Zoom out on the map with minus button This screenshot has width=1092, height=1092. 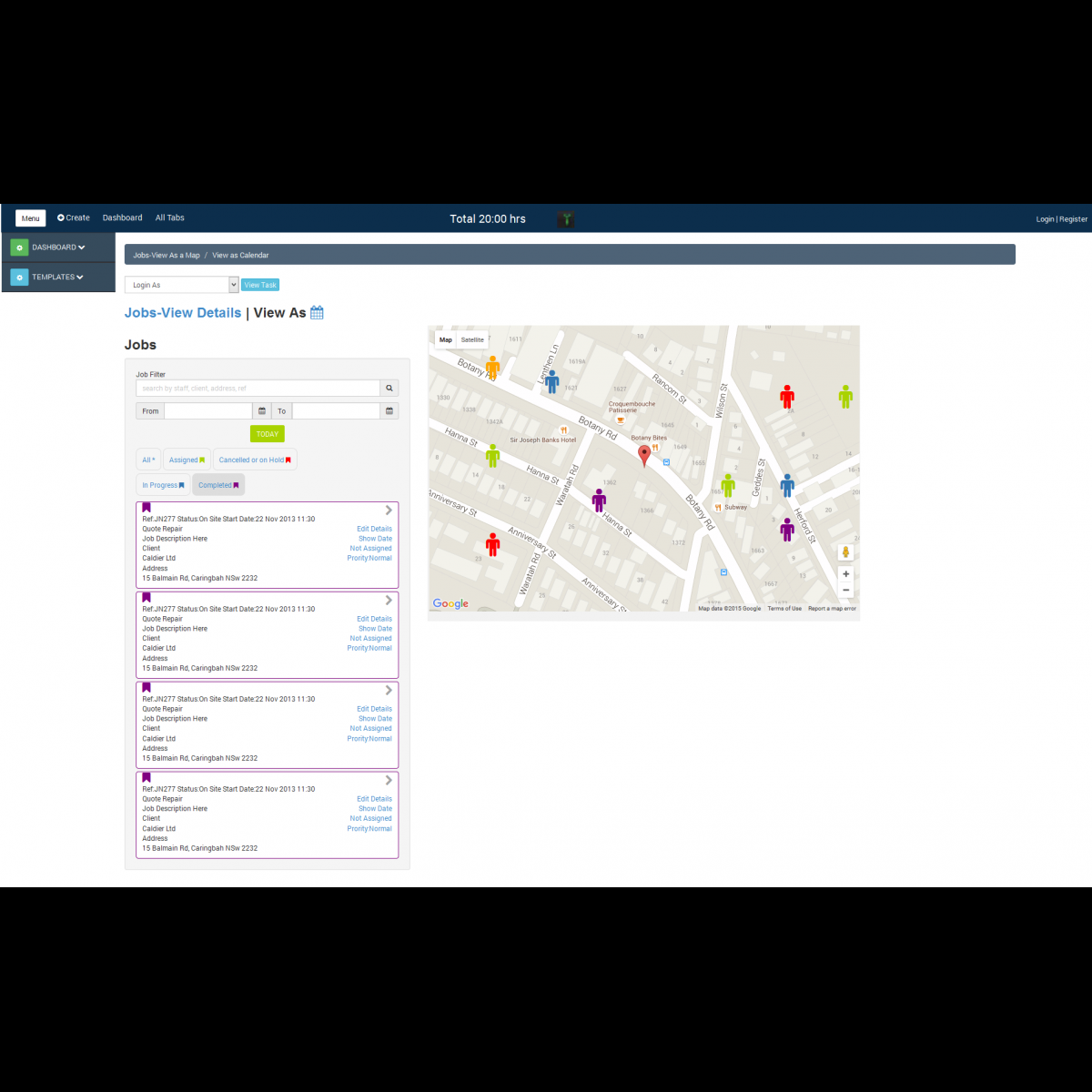846,590
